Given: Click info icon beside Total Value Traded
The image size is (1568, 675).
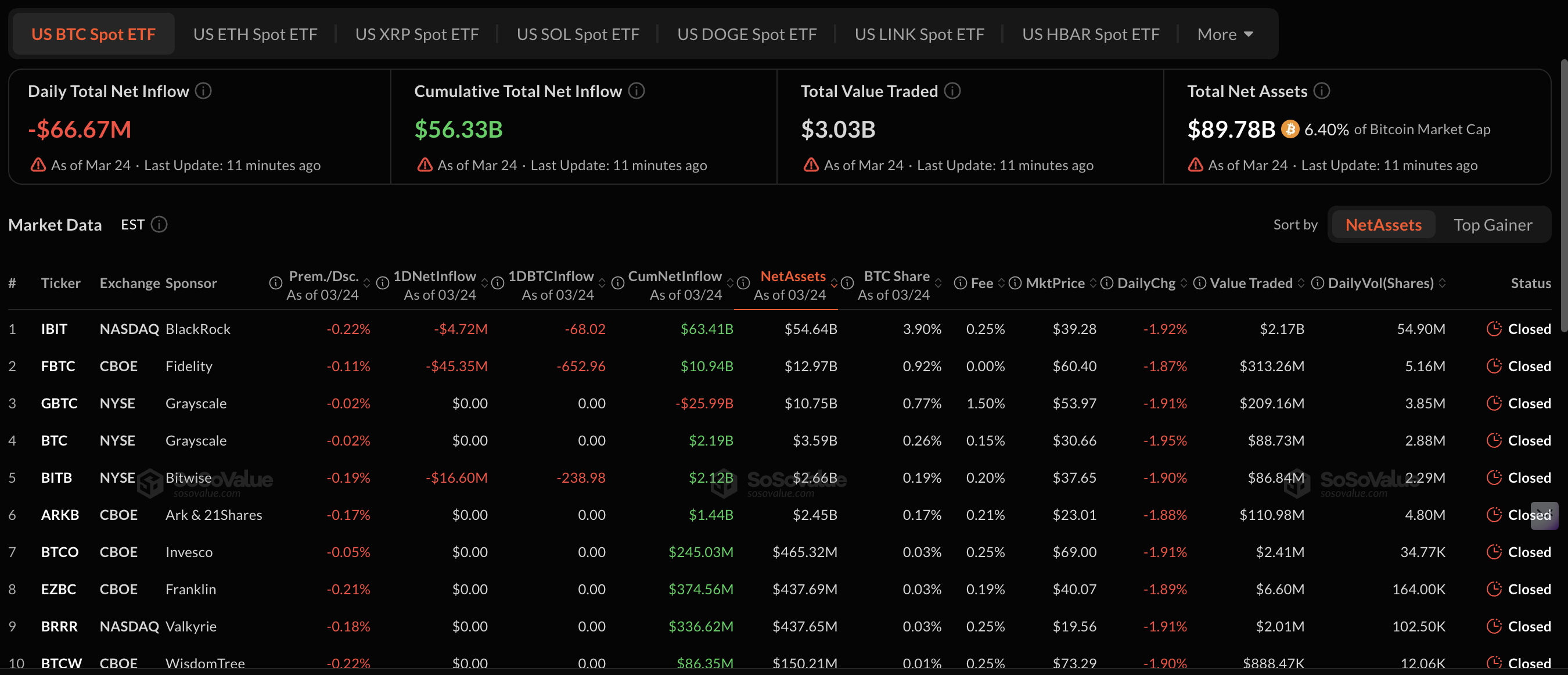Looking at the screenshot, I should point(952,91).
